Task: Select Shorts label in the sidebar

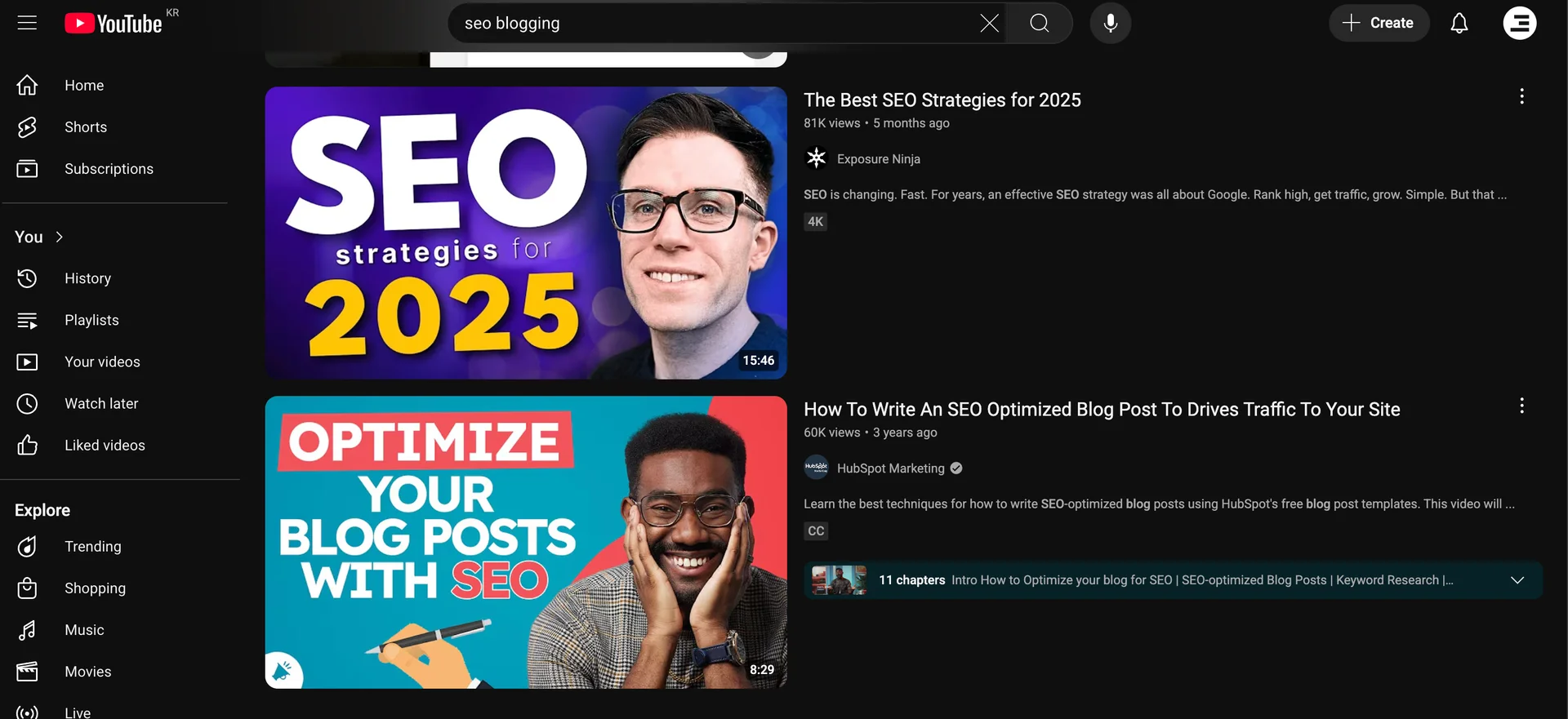Action: [x=86, y=126]
